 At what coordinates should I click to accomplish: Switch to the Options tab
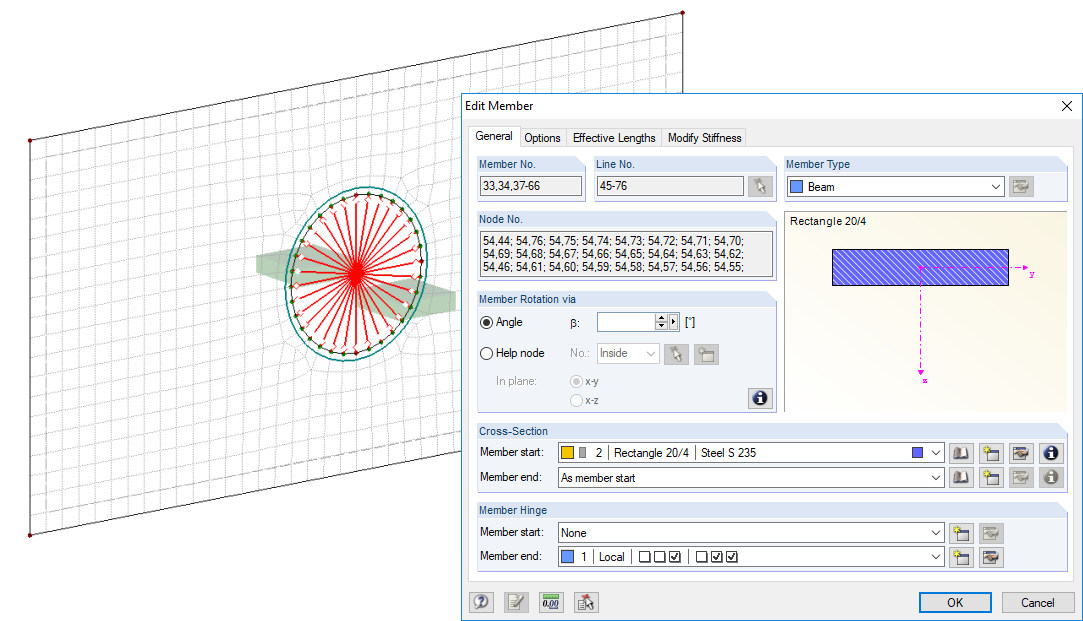coord(542,138)
